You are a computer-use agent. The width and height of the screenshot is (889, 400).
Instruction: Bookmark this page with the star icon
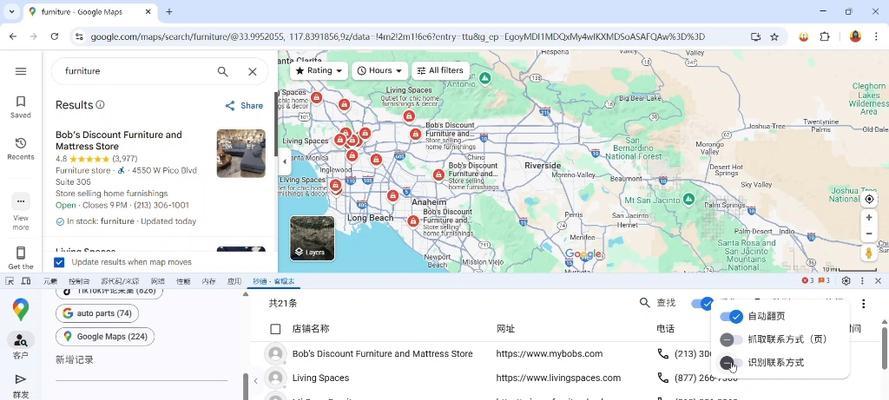pyautogui.click(x=774, y=36)
